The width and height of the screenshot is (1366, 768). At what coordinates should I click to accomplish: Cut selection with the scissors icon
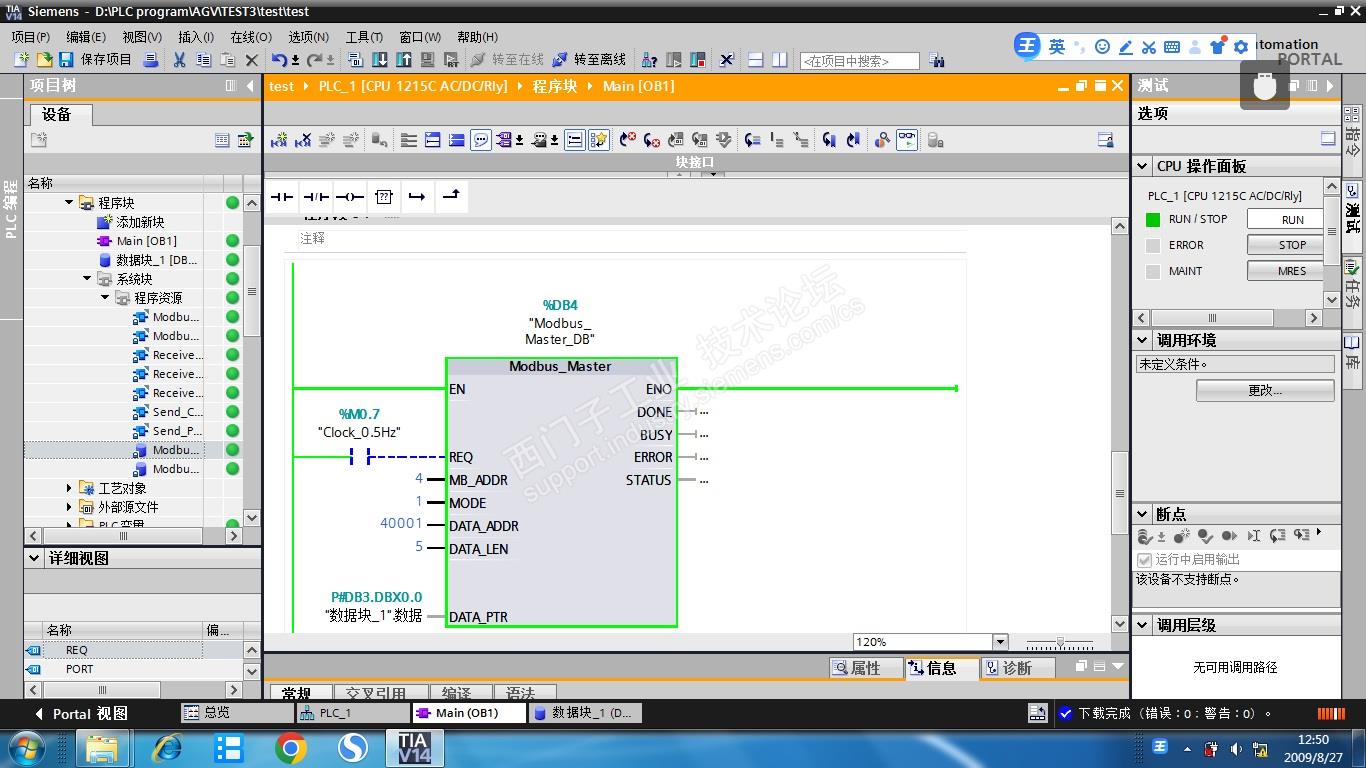coord(180,60)
